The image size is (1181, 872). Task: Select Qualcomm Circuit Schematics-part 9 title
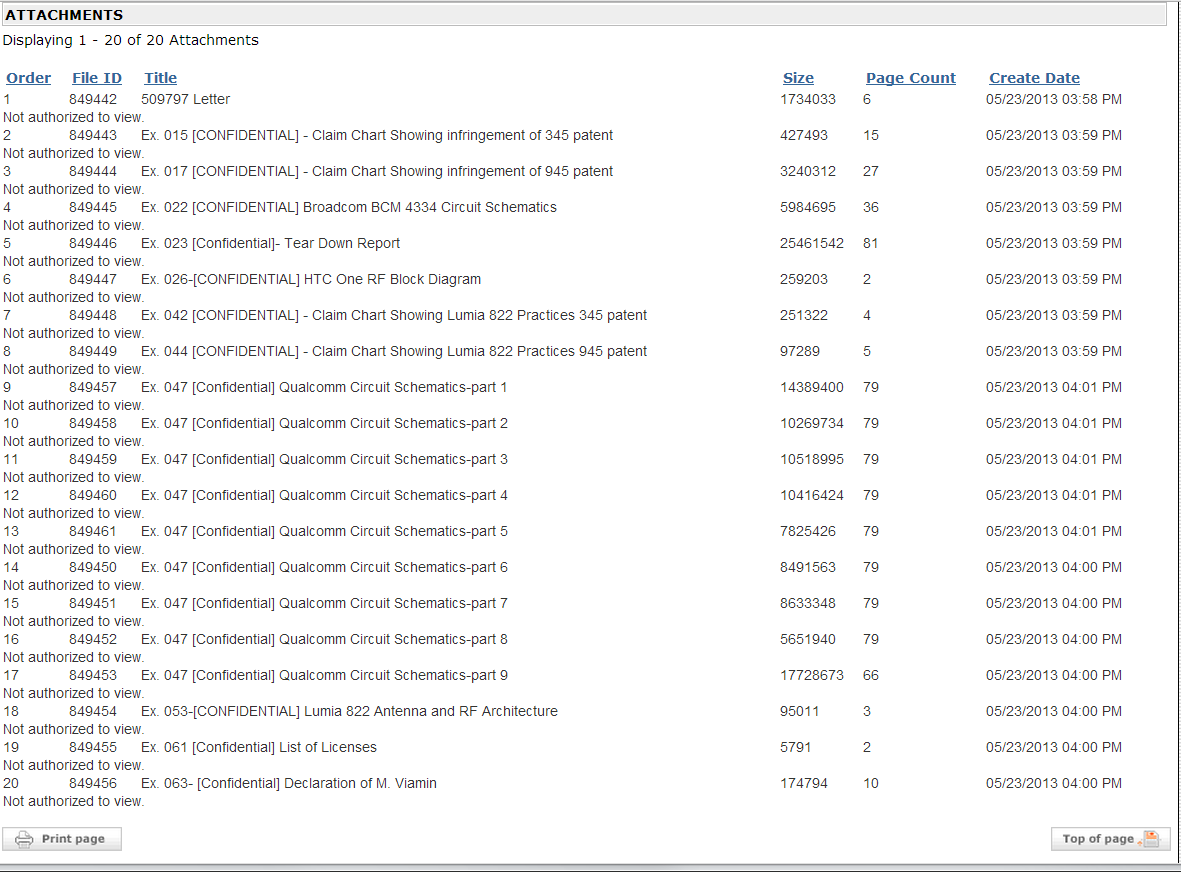point(324,675)
